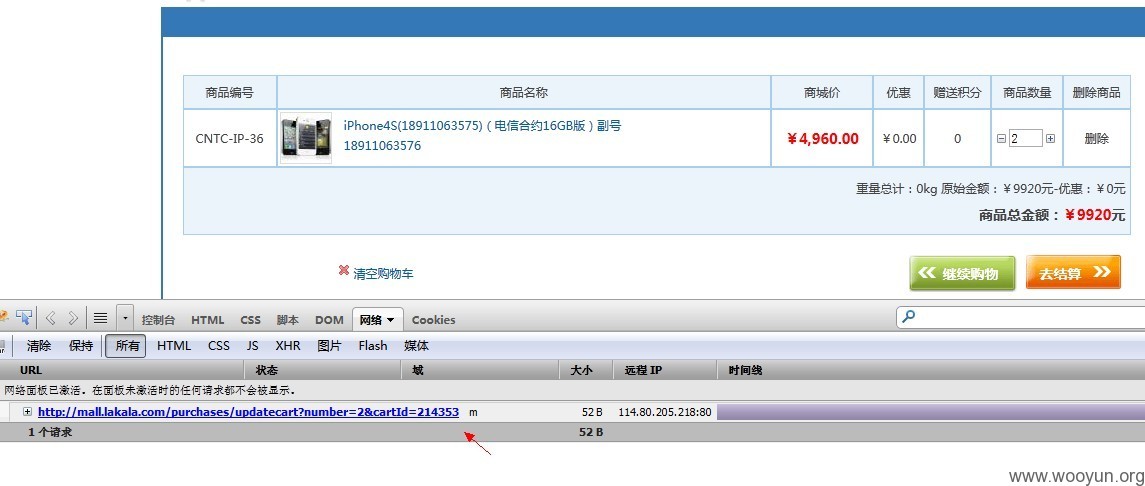
Task: Click the 时间线 column header
Action: 931,370
